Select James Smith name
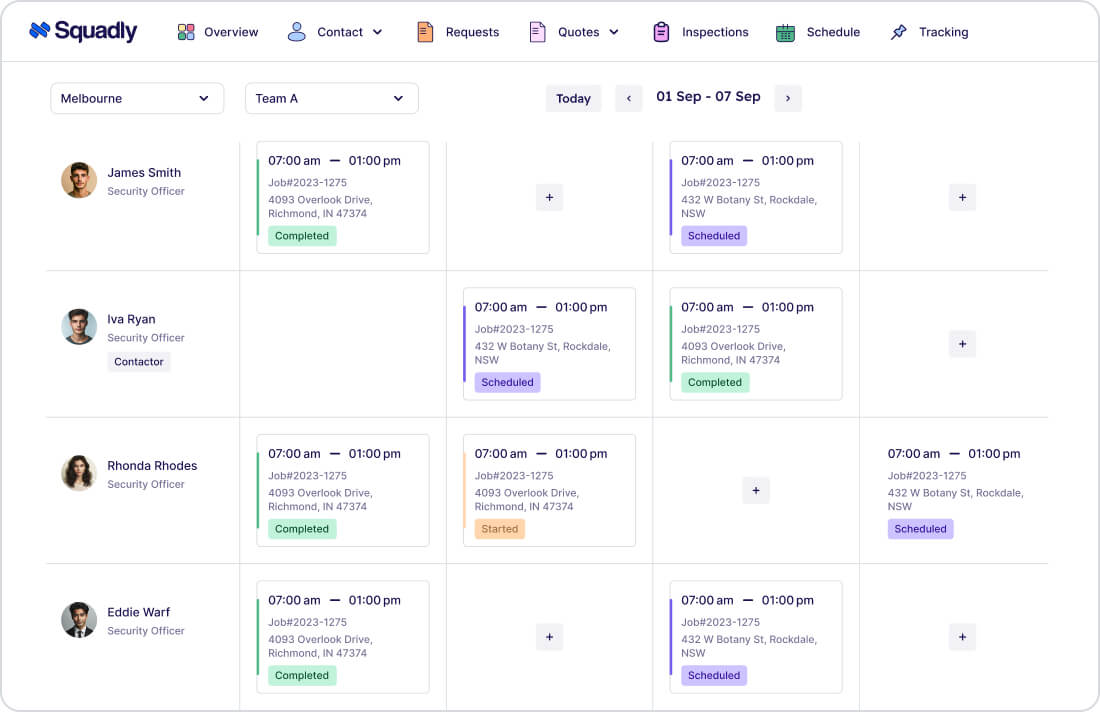 (x=144, y=173)
